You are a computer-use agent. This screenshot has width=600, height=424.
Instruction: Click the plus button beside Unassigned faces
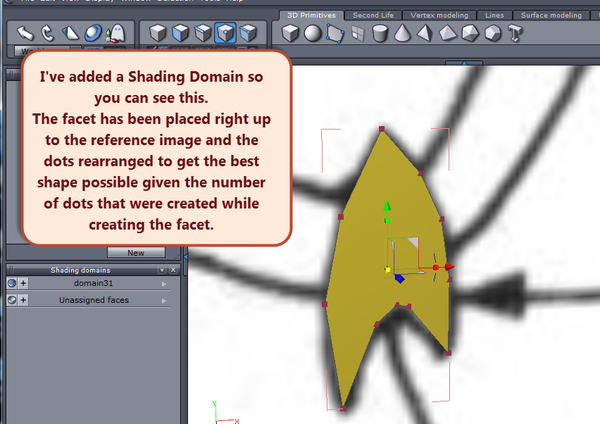click(x=23, y=300)
